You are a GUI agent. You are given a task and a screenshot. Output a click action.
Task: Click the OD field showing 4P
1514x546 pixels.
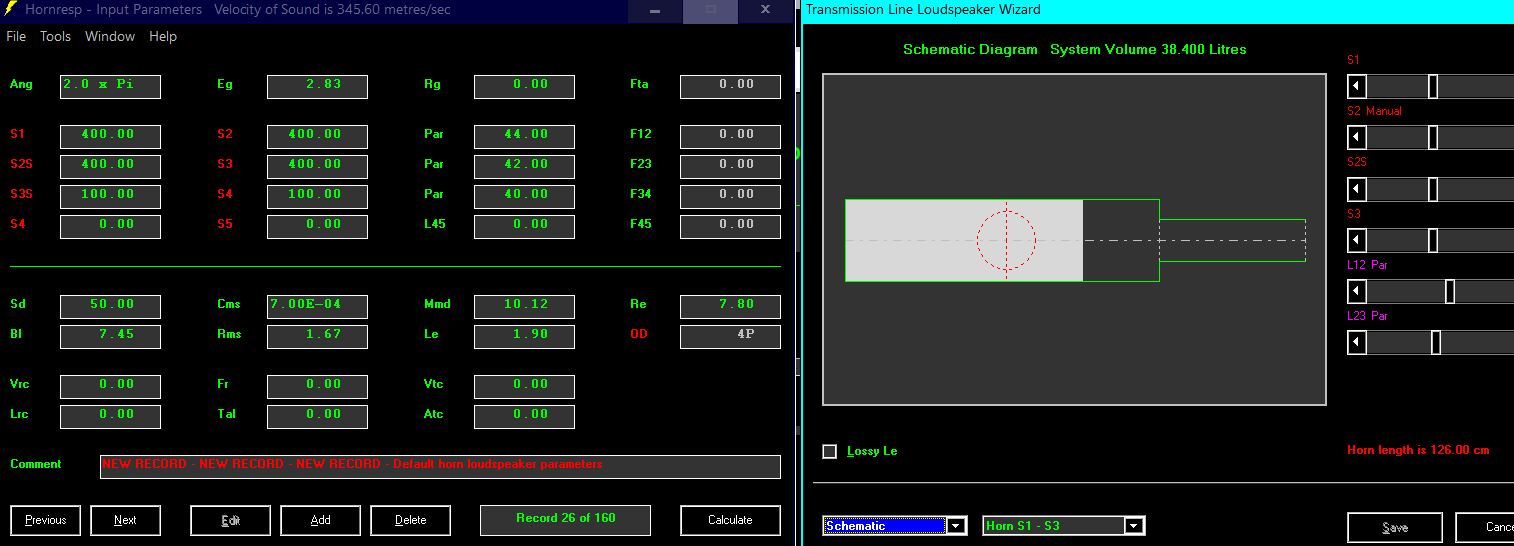click(x=730, y=336)
